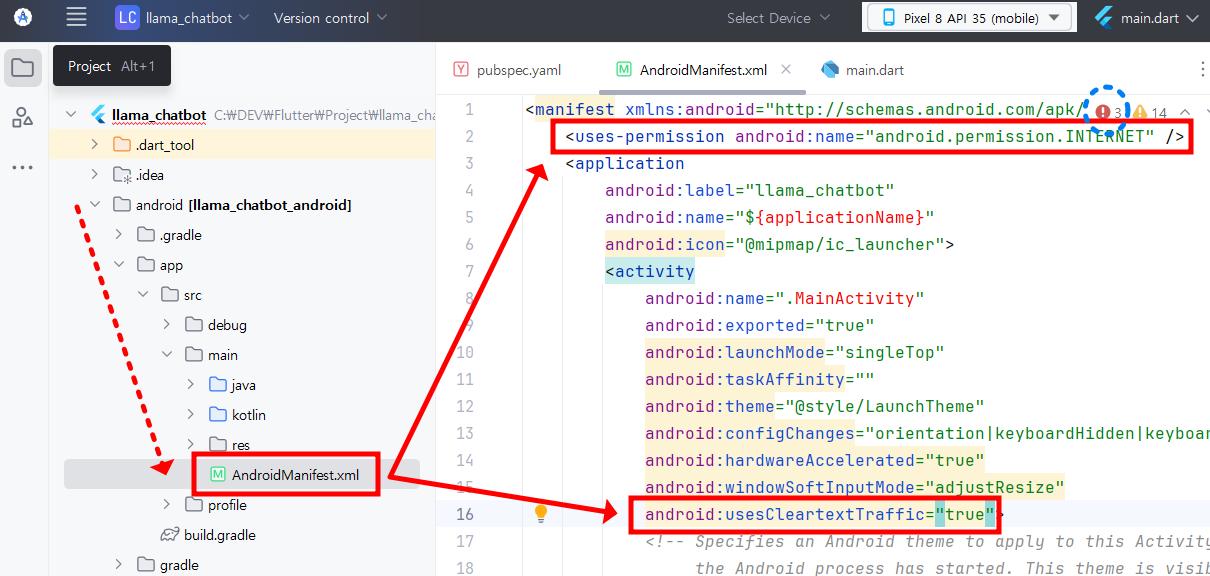Place cursor in uses-permission INTERNET line

[x=875, y=136]
